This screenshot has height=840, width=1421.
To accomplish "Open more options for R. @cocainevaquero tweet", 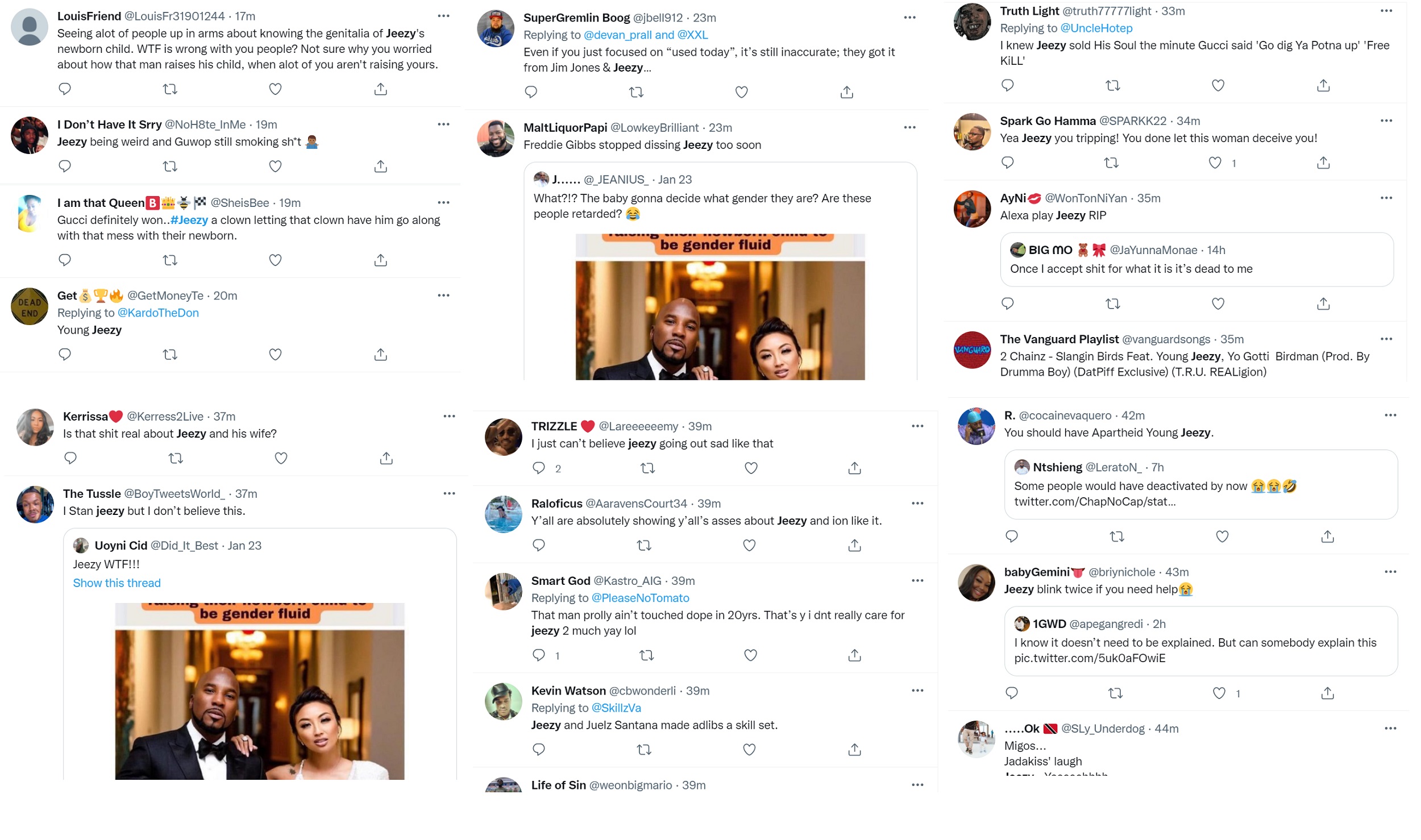I will (1390, 415).
